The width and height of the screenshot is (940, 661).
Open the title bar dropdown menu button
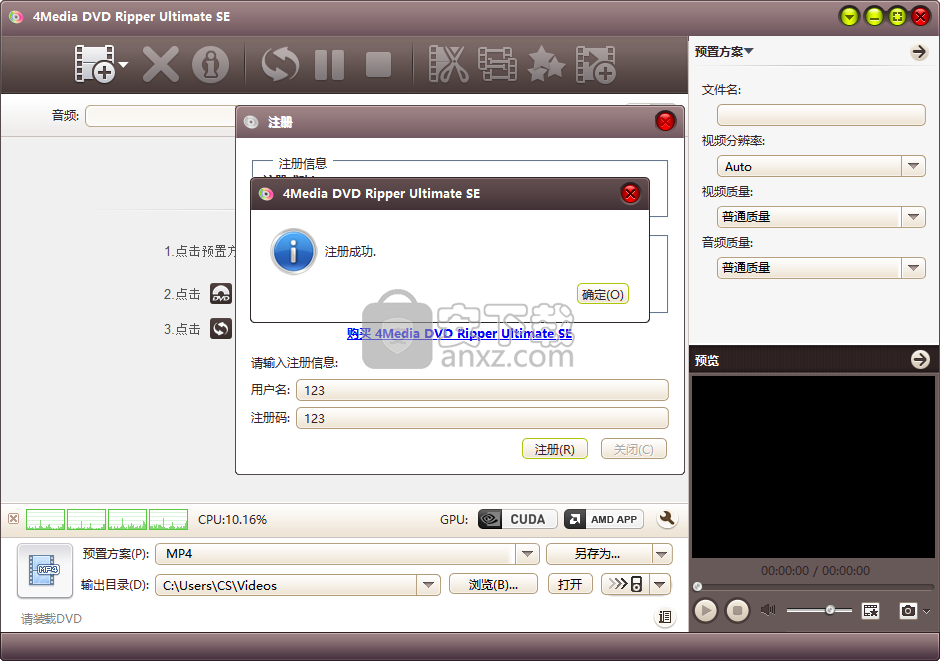pos(849,16)
